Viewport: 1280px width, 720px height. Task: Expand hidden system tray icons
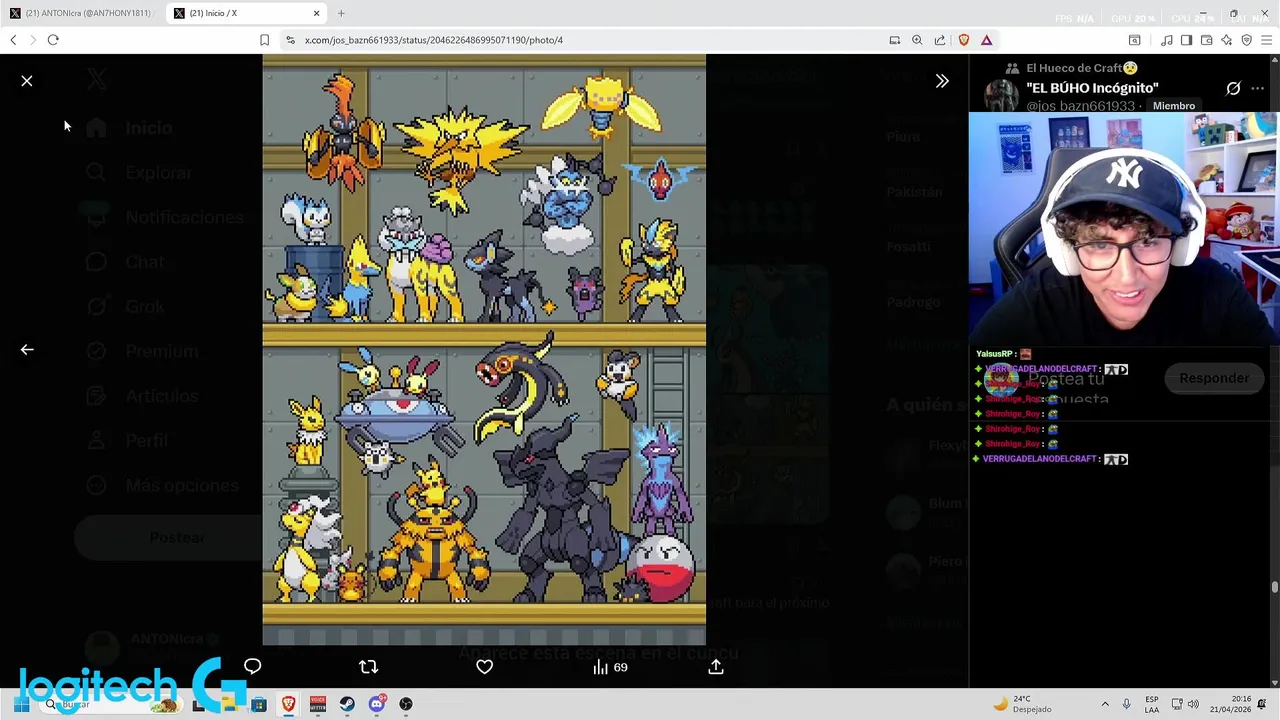pos(1105,704)
